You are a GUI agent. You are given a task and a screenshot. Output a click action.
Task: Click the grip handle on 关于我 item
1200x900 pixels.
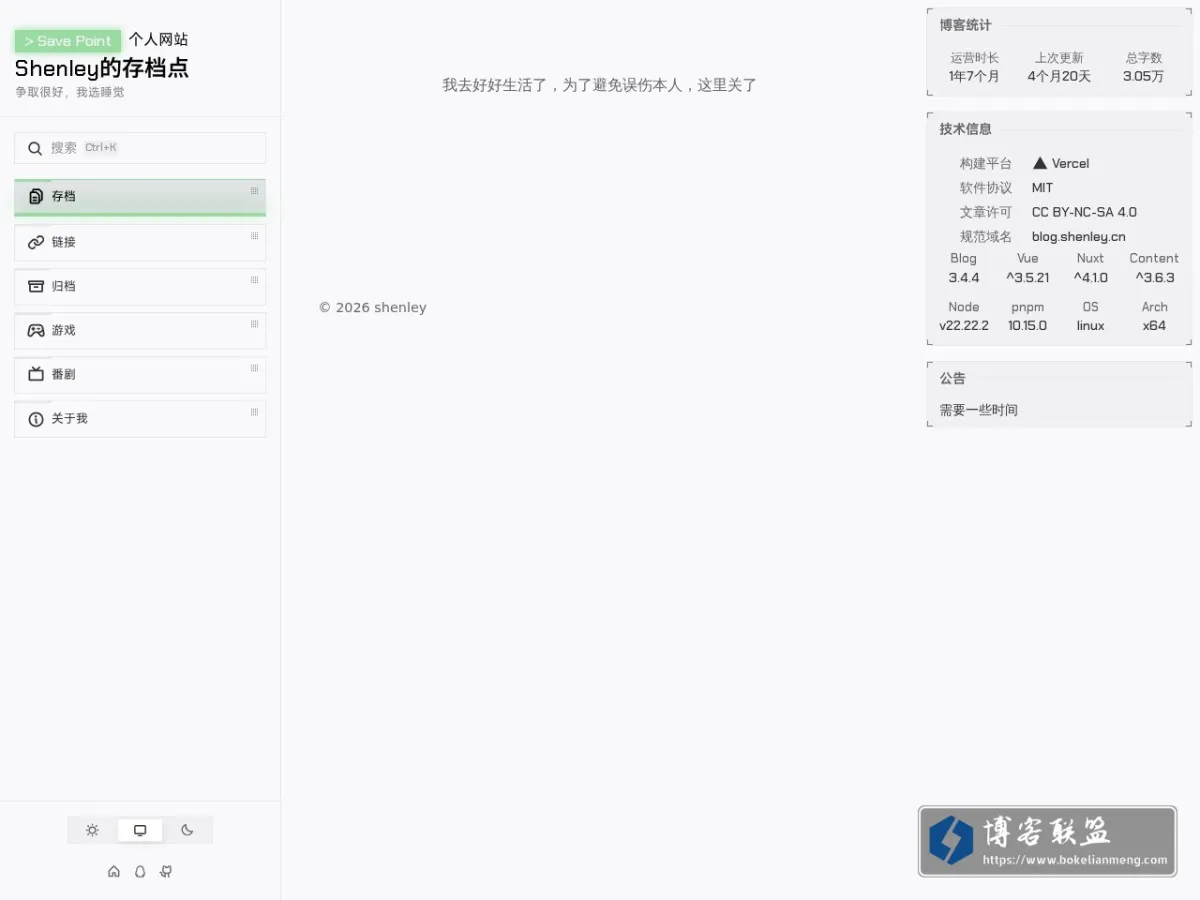click(254, 412)
